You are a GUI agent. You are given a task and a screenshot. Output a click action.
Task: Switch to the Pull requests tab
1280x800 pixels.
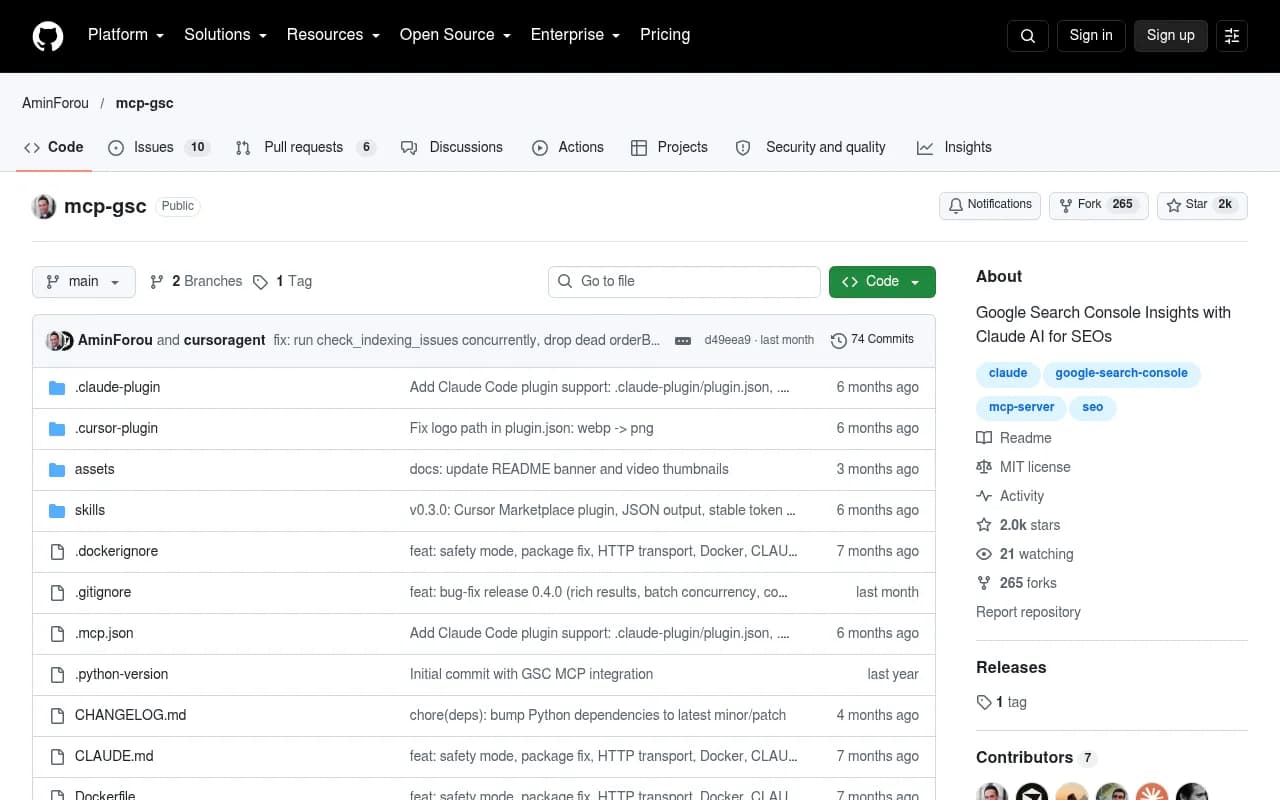click(x=305, y=147)
